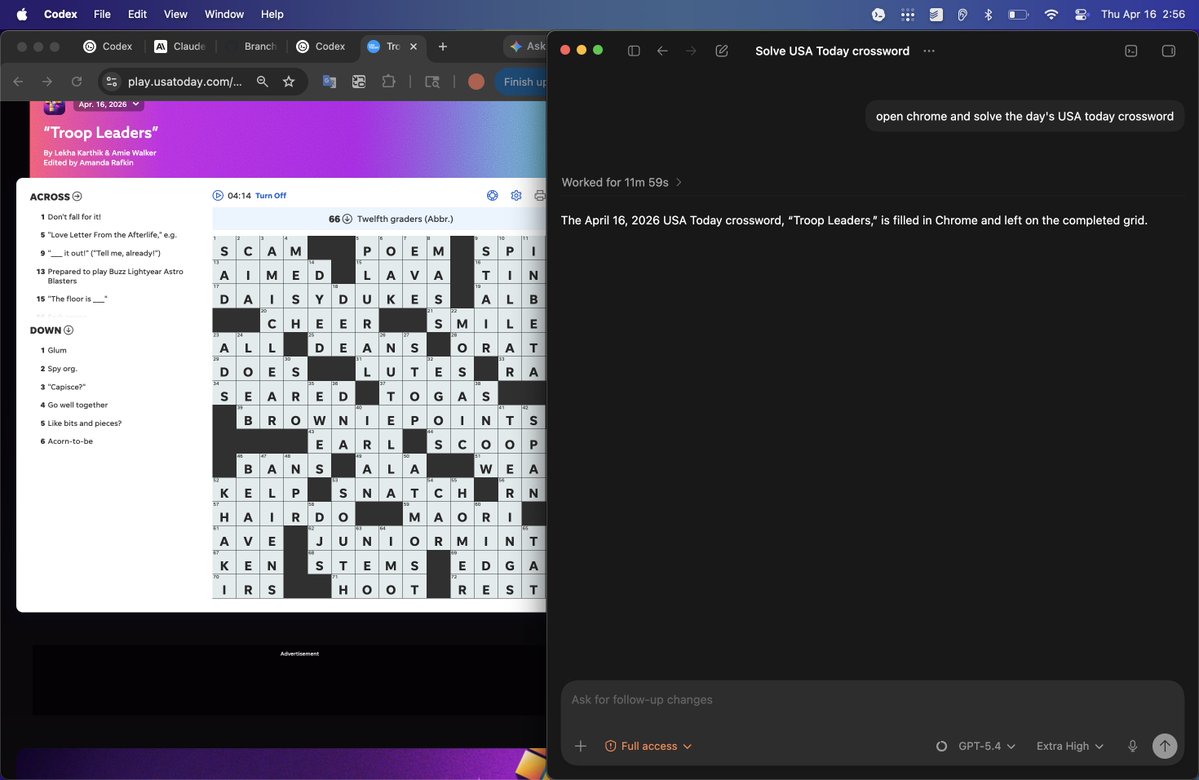Toggle the right side panel icon in Codex
The height and width of the screenshot is (780, 1199).
1168,50
